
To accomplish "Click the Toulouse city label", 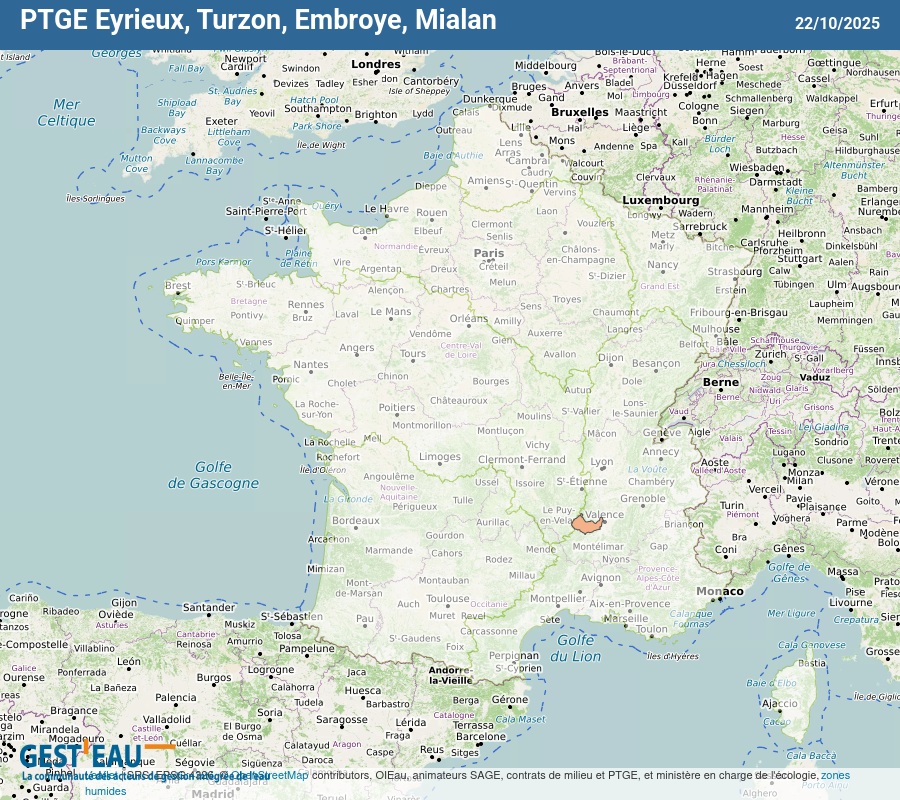I will pos(447,598).
